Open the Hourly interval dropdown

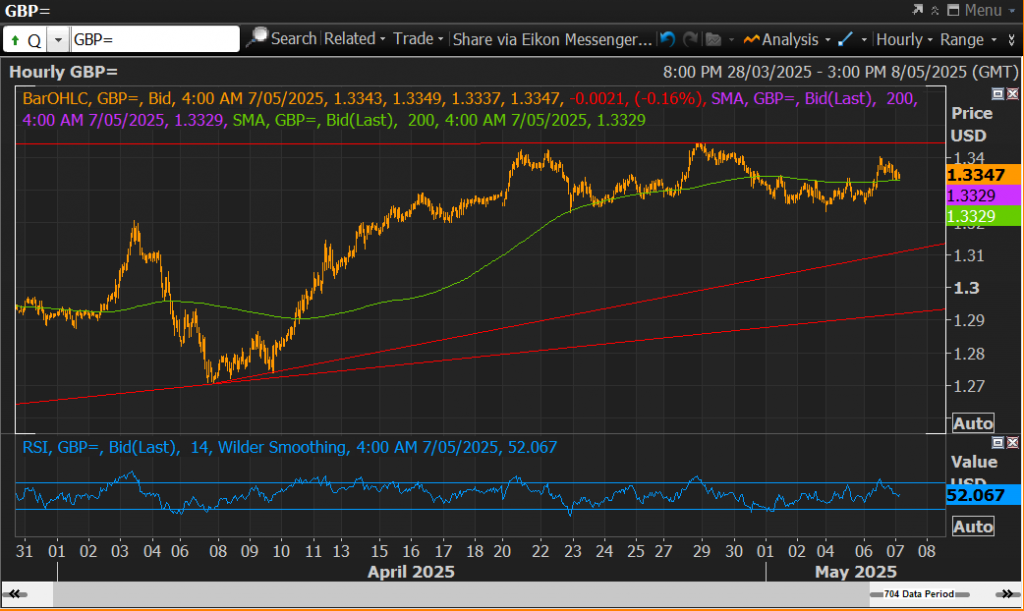tap(904, 39)
